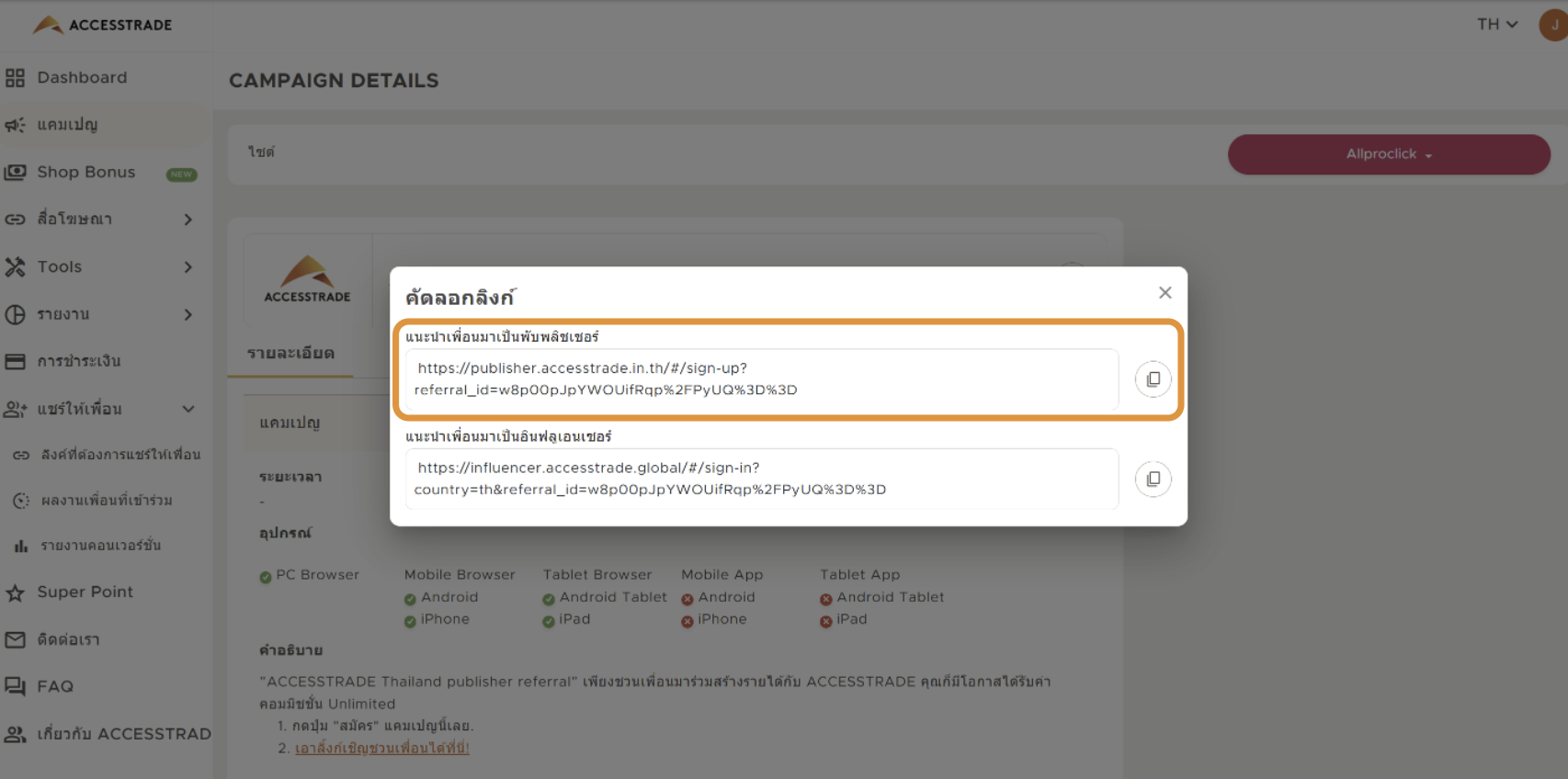Click the Super Point star icon
Viewport: 1568px width, 779px height.
click(x=15, y=593)
